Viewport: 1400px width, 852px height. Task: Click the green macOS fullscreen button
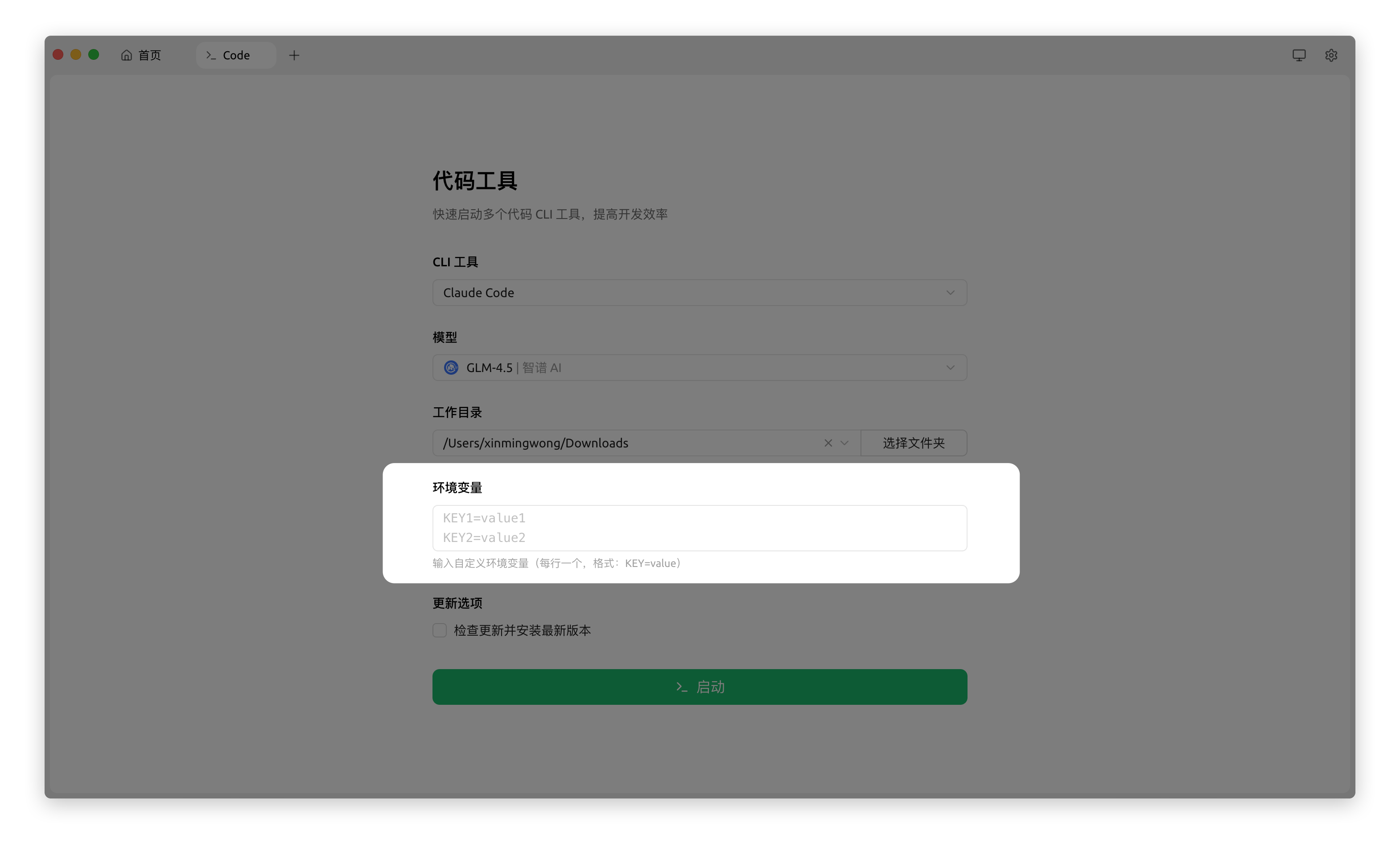tap(94, 54)
